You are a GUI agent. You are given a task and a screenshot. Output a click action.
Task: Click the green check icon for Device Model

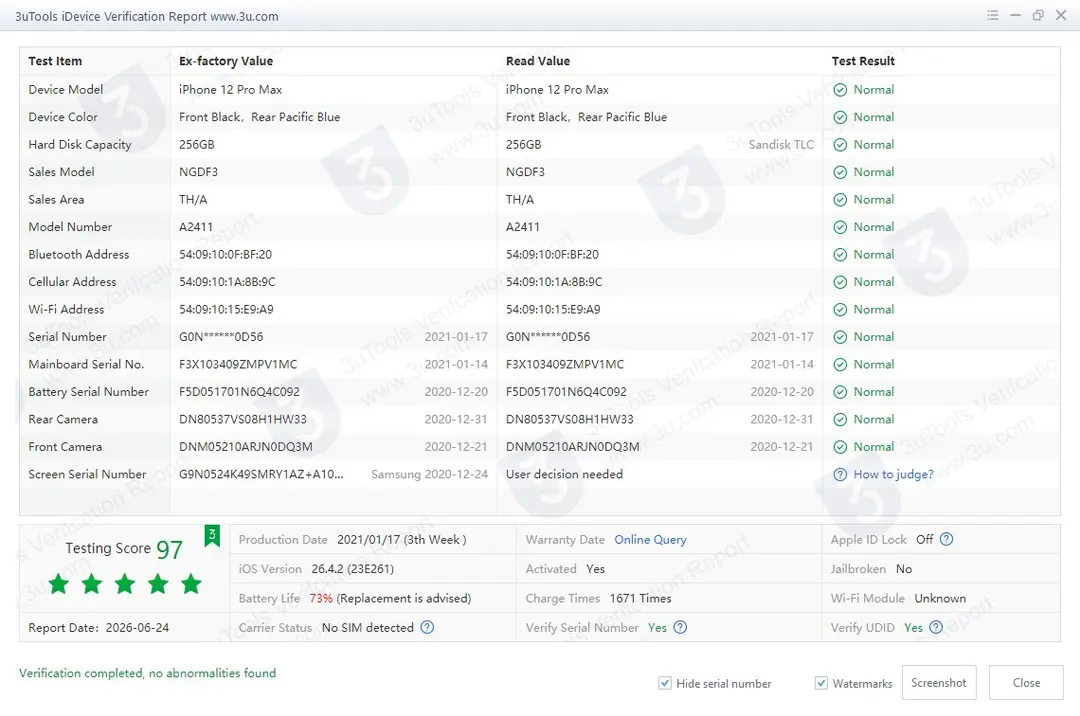840,90
